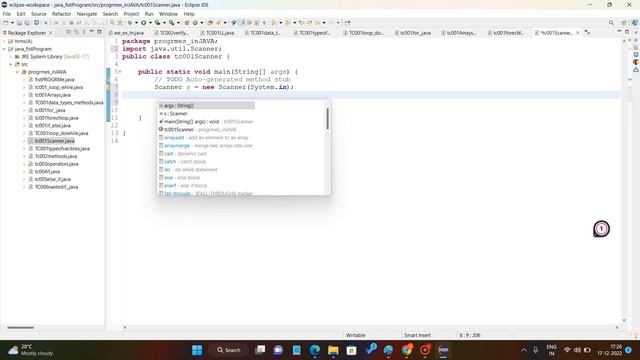Click the Coverage run icon in toolbar
This screenshot has height=360, width=640.
pyautogui.click(x=157, y=23)
